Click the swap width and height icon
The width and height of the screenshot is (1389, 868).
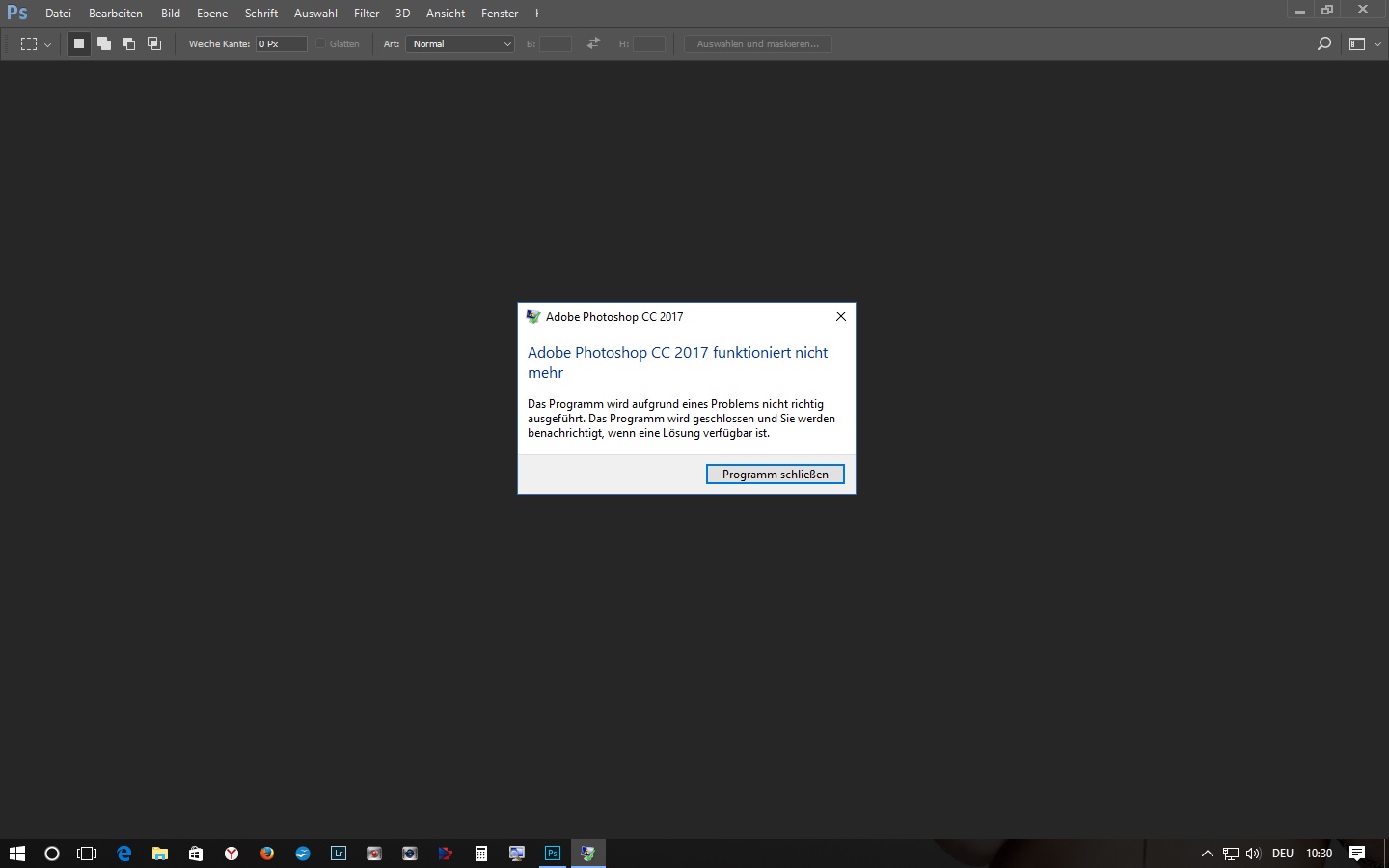click(x=593, y=43)
